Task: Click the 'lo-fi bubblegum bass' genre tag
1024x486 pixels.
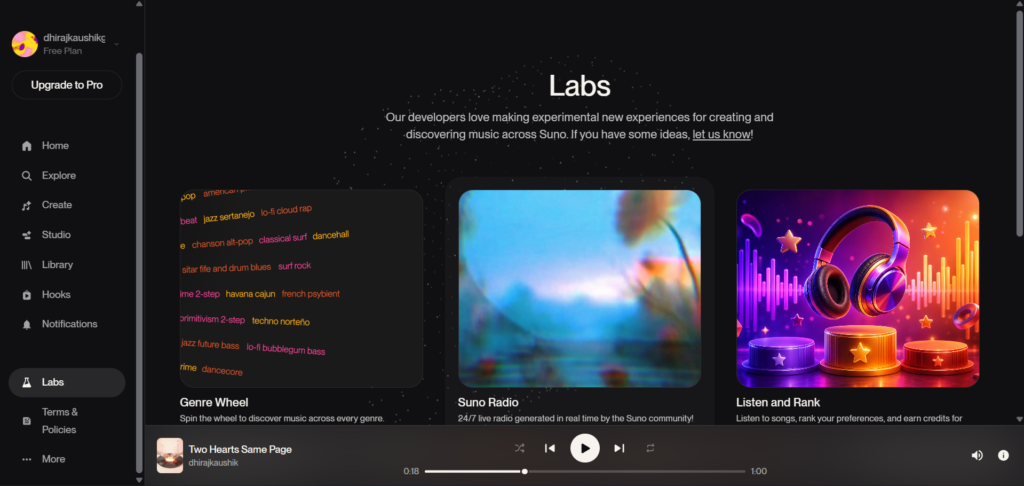Action: 286,349
